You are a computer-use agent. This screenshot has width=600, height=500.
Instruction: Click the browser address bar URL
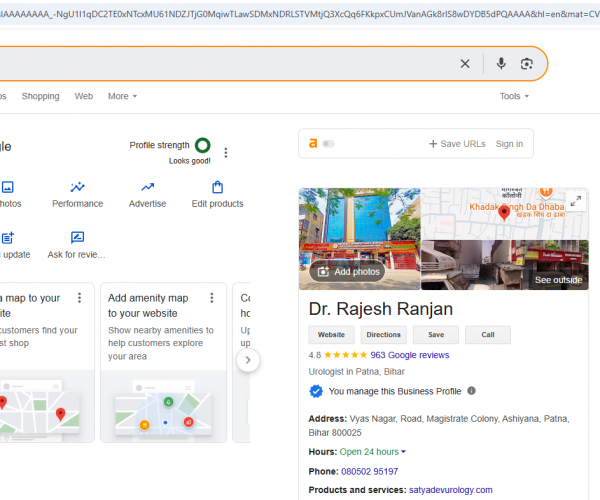300,14
